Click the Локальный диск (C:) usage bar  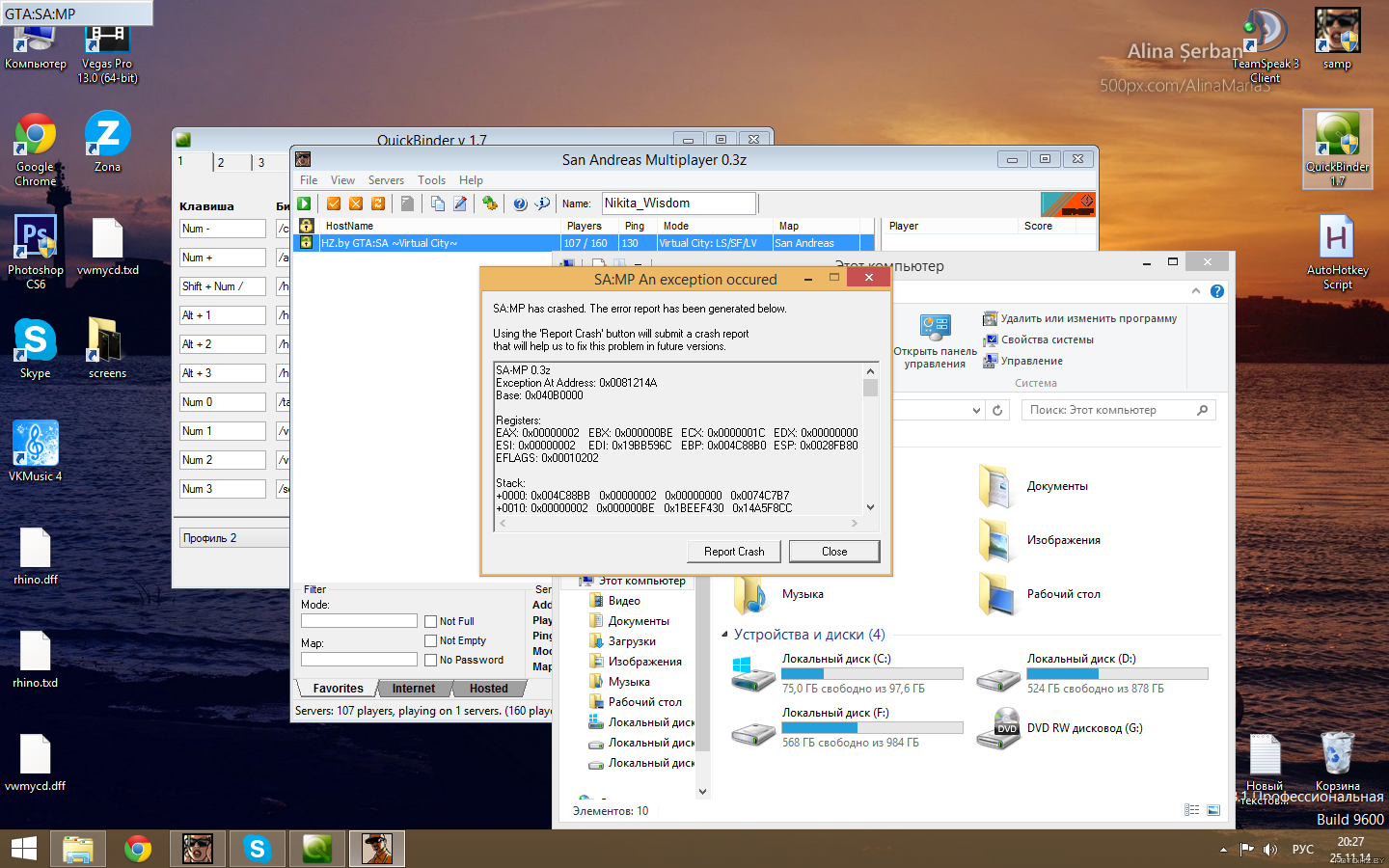tap(872, 674)
